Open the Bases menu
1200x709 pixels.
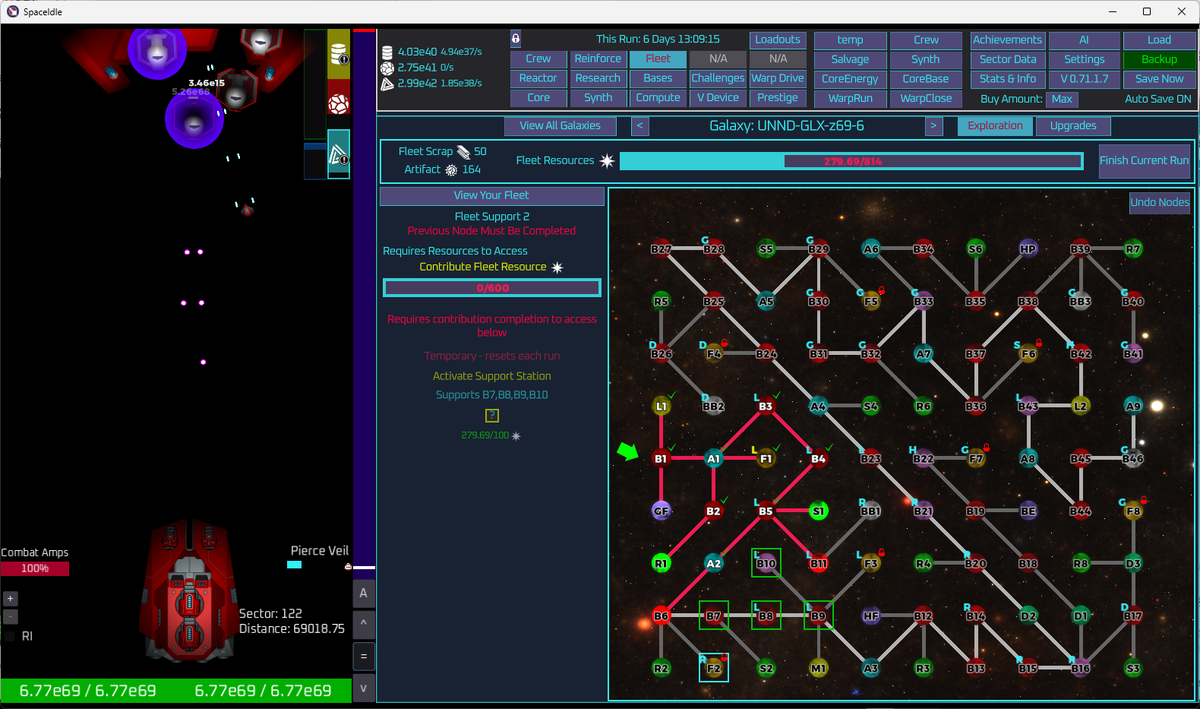658,78
